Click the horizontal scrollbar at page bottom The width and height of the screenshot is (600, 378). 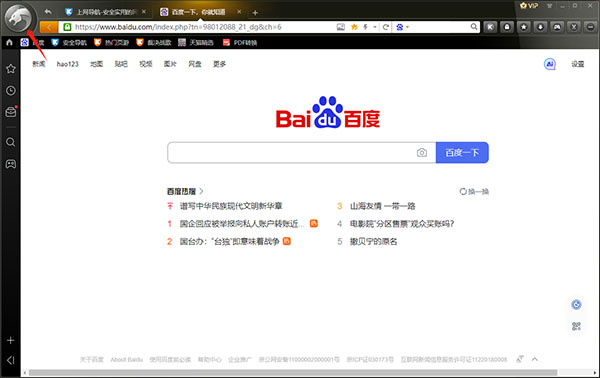[293, 373]
